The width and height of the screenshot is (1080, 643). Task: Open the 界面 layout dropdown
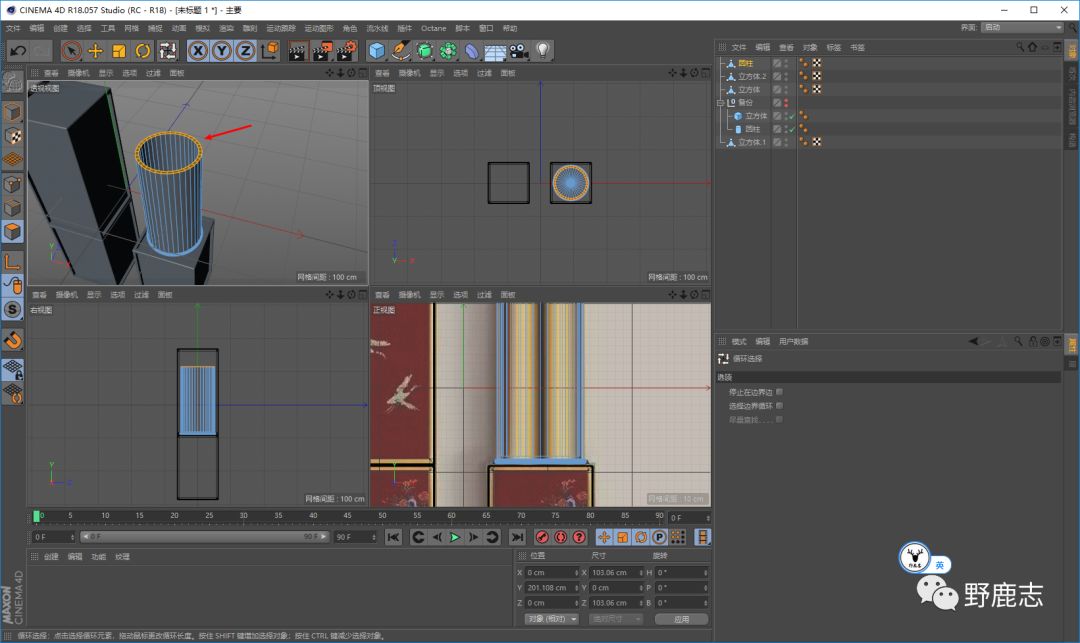(1021, 27)
